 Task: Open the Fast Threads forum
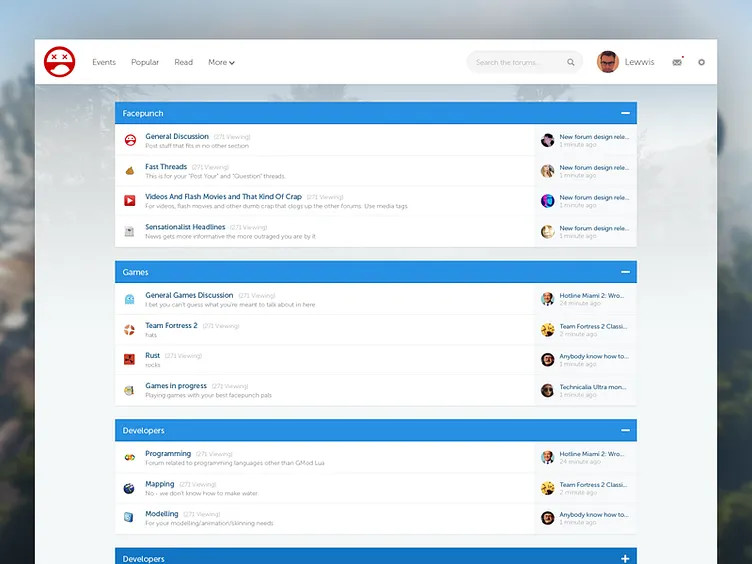[166, 166]
